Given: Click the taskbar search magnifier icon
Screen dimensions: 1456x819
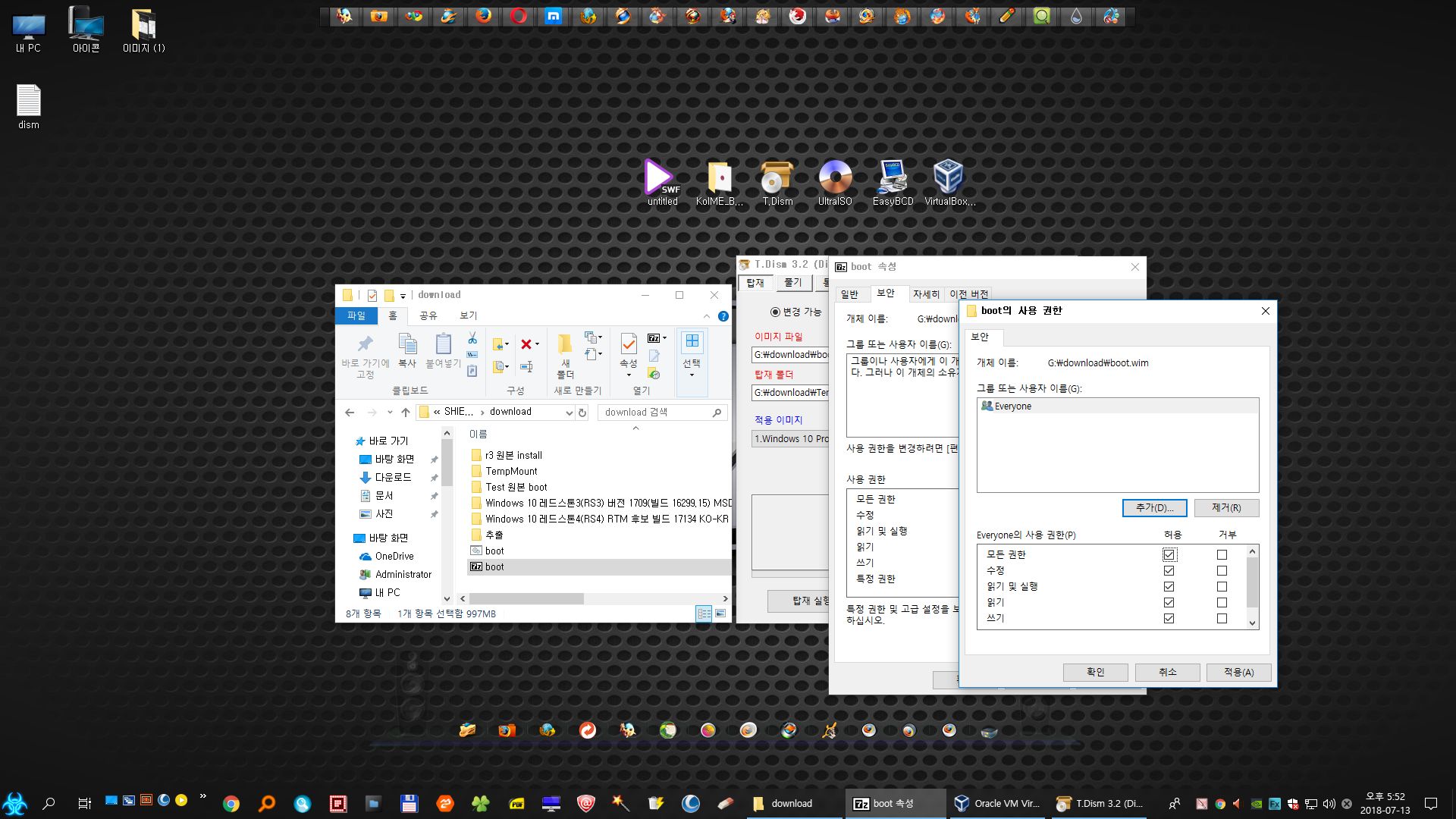Looking at the screenshot, I should click(49, 803).
